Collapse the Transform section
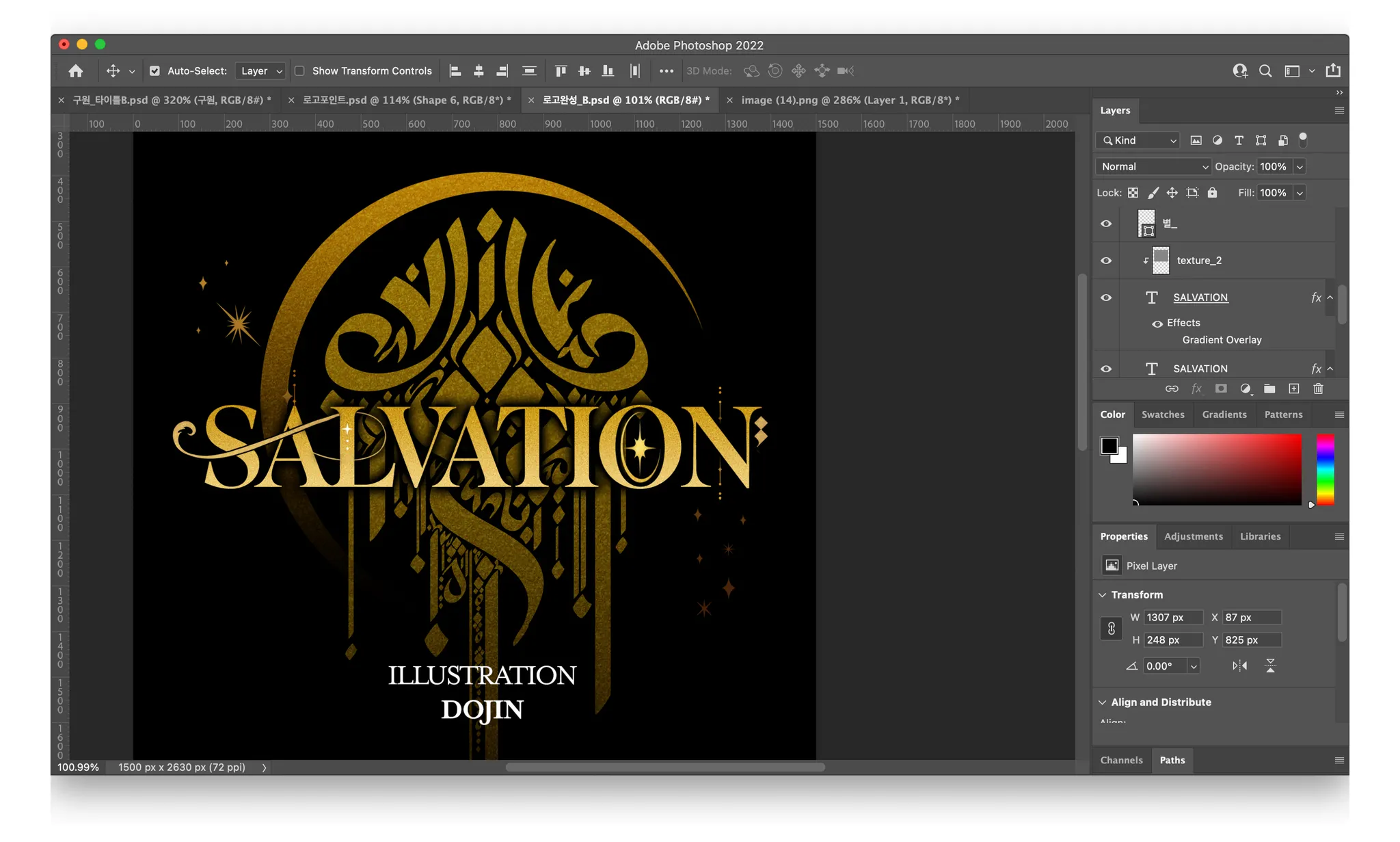The height and width of the screenshot is (842, 1400). tap(1102, 595)
